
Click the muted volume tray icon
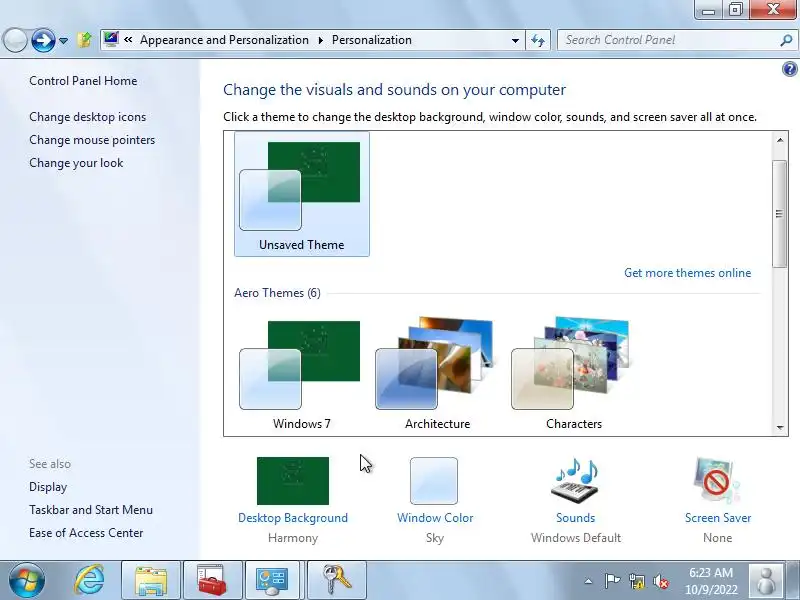click(661, 581)
